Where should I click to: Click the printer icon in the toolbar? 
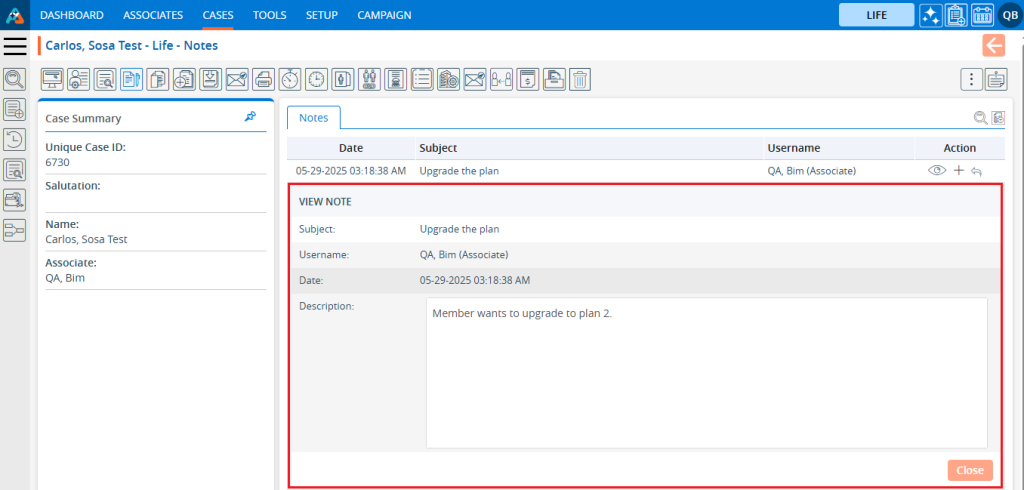coord(263,79)
